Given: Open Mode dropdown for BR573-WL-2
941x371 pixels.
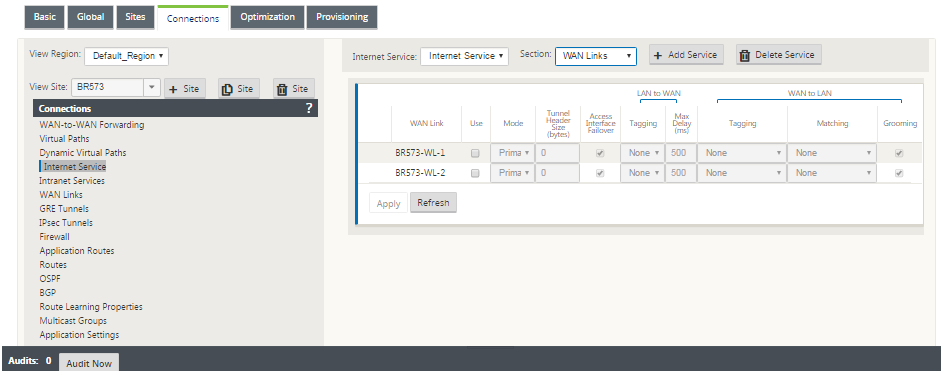Looking at the screenshot, I should (513, 173).
